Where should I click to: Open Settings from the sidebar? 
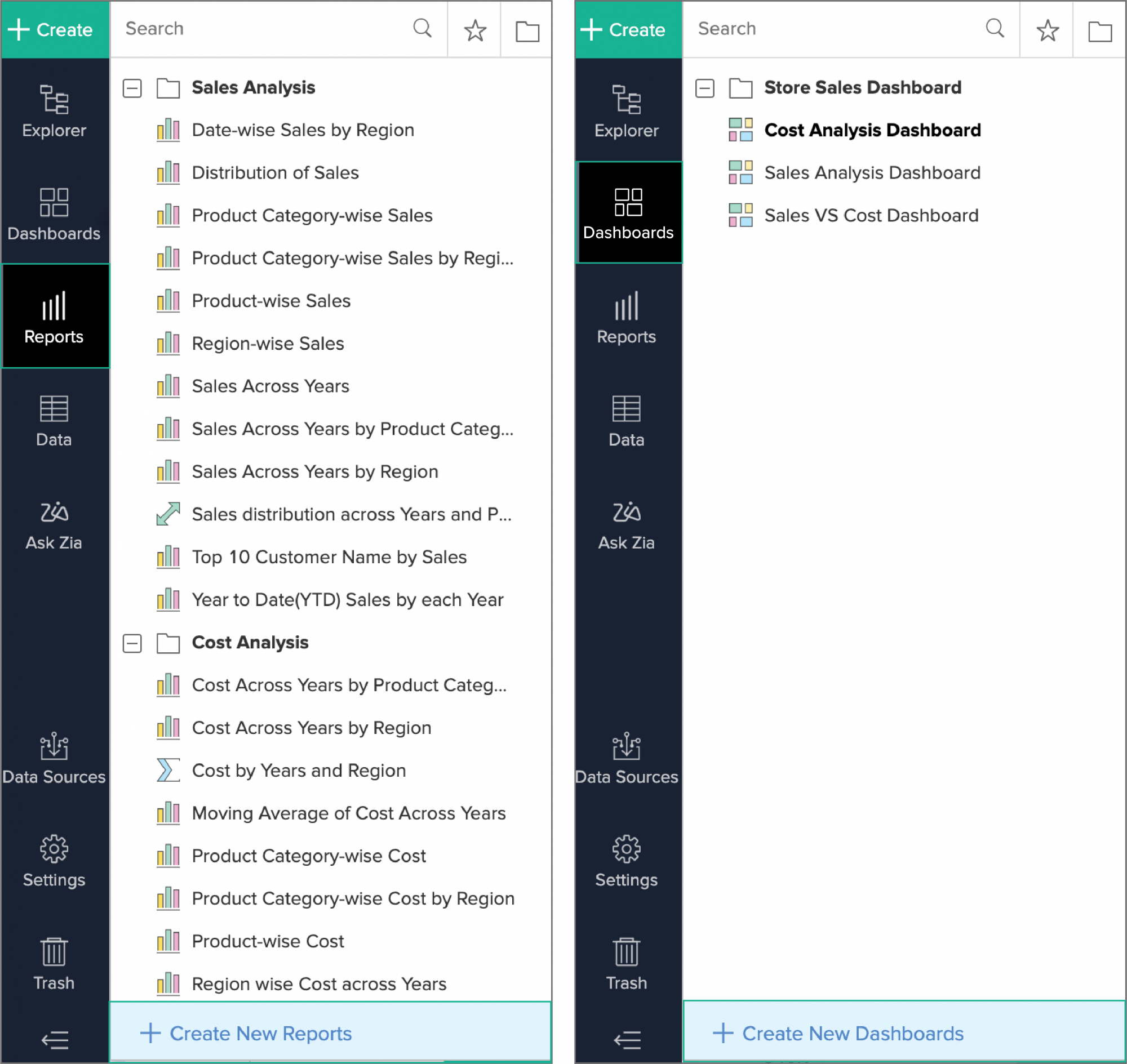54,861
